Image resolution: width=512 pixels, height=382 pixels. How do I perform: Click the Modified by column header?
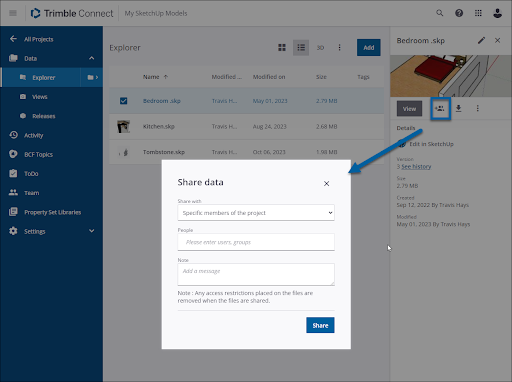coord(227,77)
